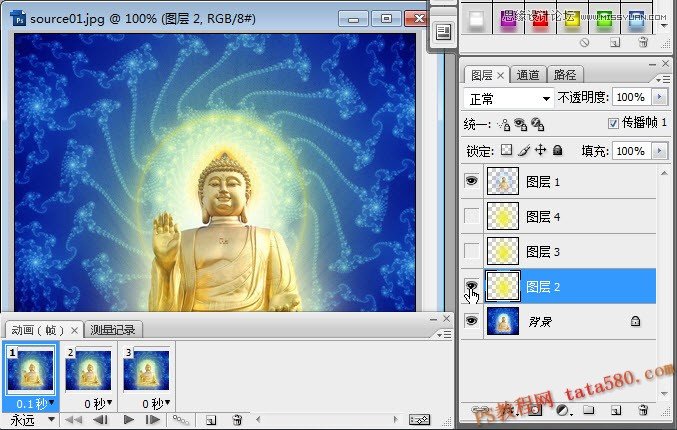Click tween animation frames icon
The image size is (677, 430).
pos(180,420)
